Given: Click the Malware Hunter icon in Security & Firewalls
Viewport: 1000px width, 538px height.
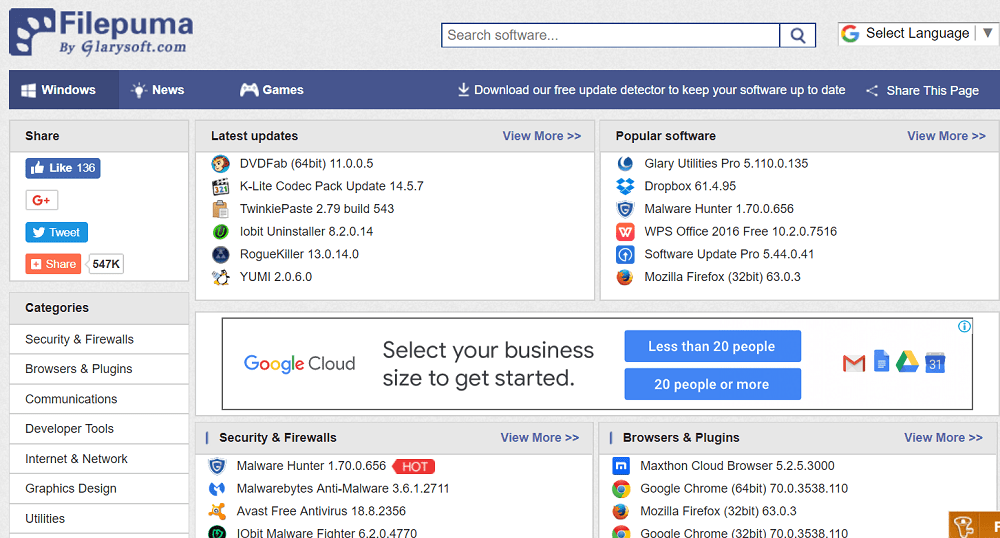Looking at the screenshot, I should [217, 466].
